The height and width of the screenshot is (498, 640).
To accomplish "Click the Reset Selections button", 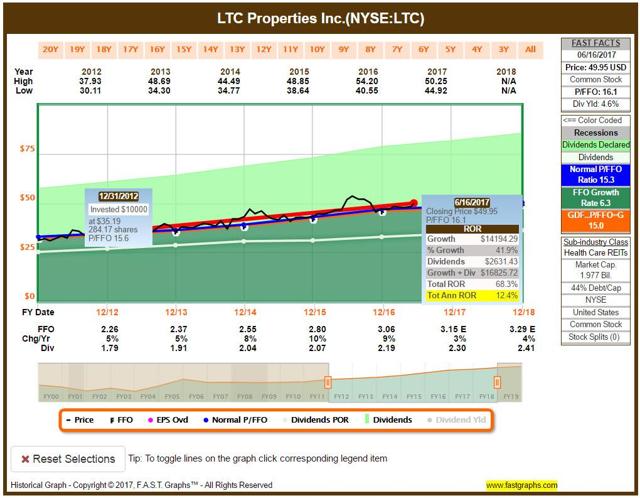I will click(68, 459).
